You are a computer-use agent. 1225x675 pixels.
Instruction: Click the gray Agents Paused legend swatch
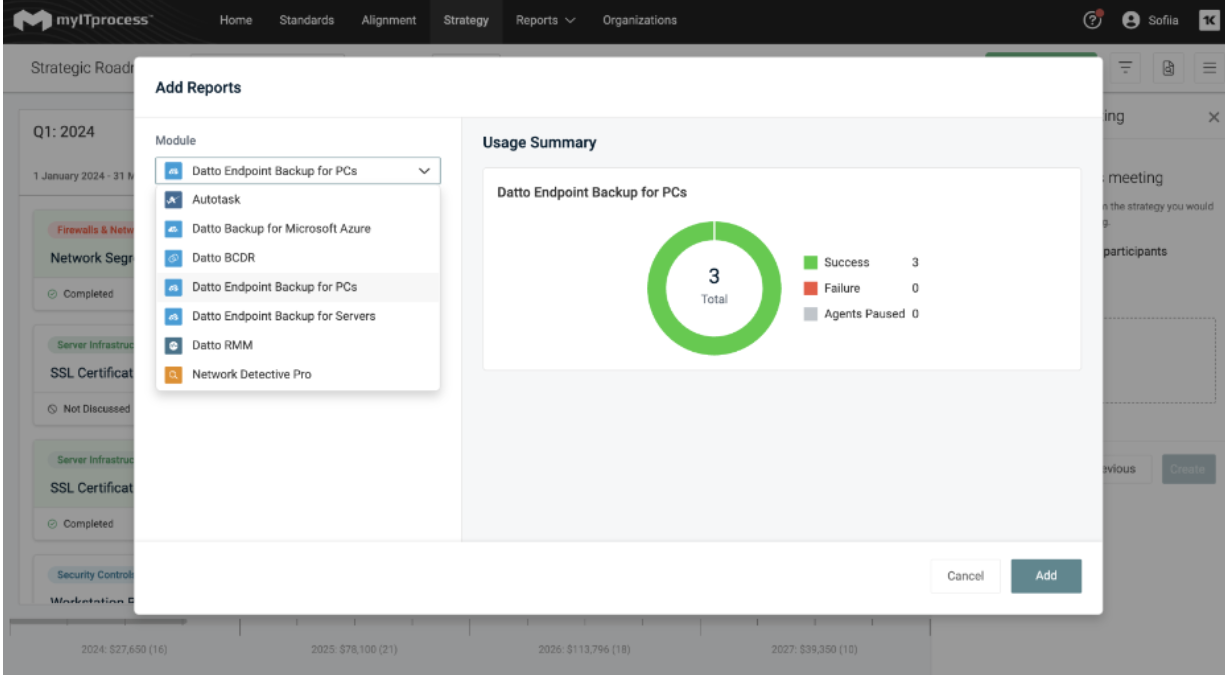point(811,314)
